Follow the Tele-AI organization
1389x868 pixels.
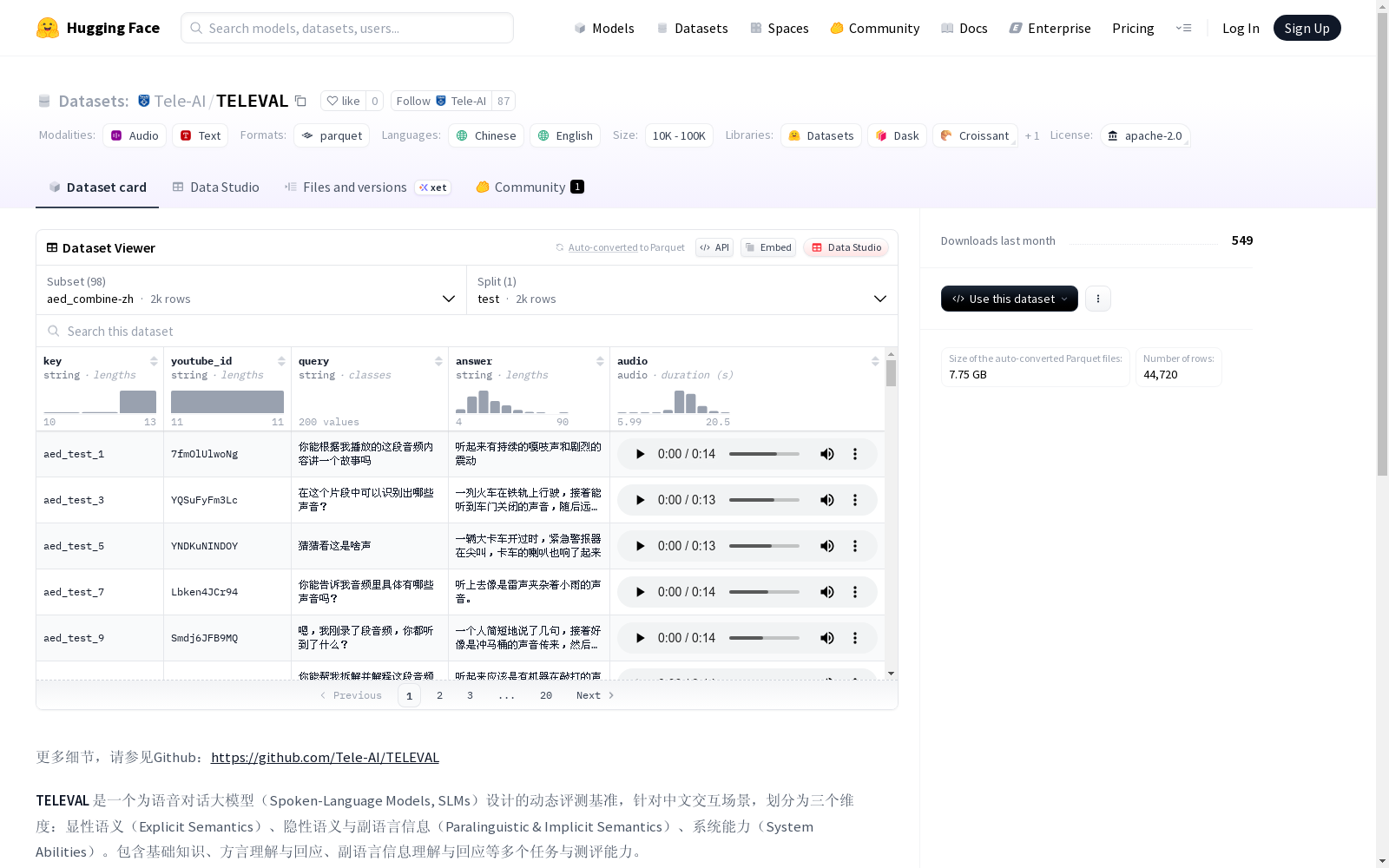(441, 101)
